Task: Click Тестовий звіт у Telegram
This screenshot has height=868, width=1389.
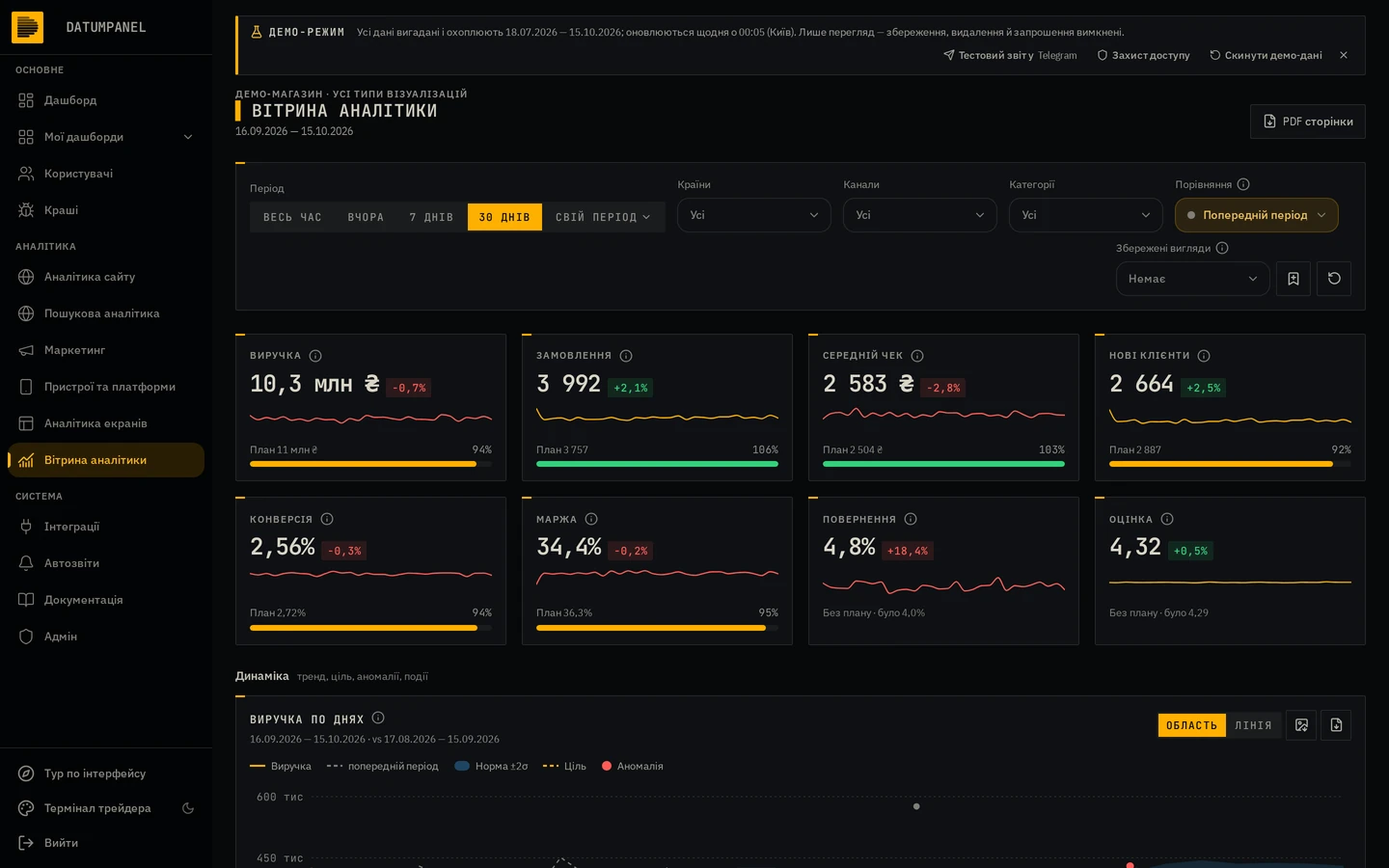Action: pyautogui.click(x=1010, y=55)
